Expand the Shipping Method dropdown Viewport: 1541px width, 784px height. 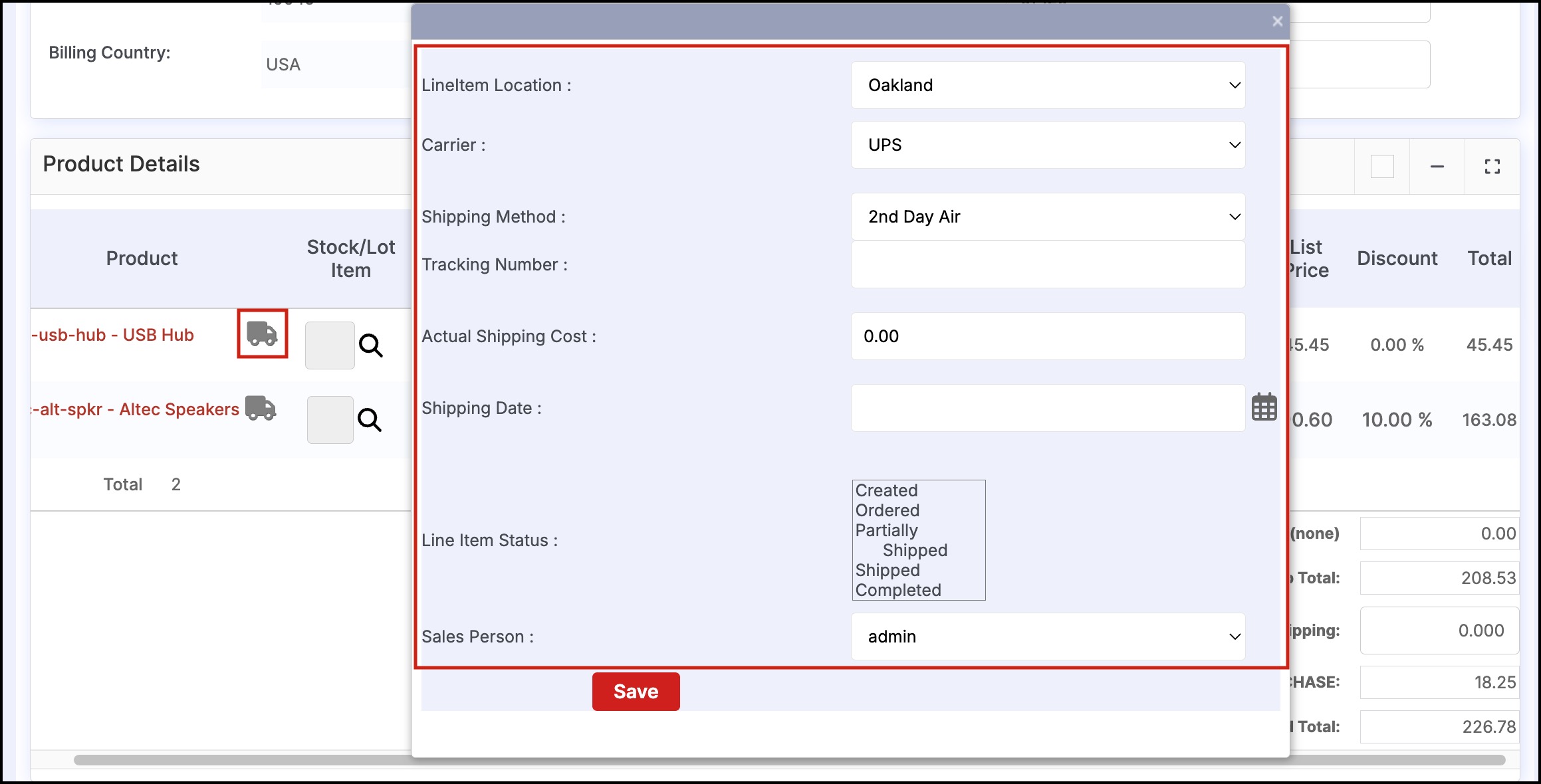[1048, 217]
